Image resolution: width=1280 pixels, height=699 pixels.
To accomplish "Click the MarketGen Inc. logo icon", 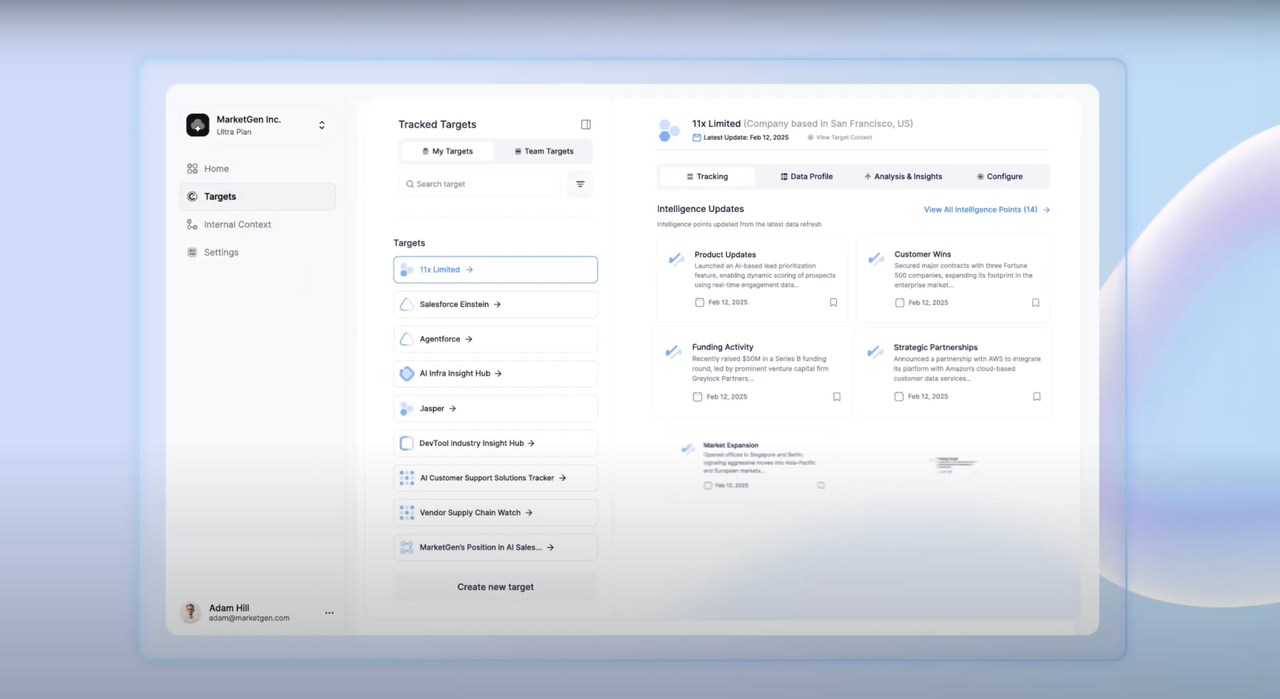I will (197, 125).
